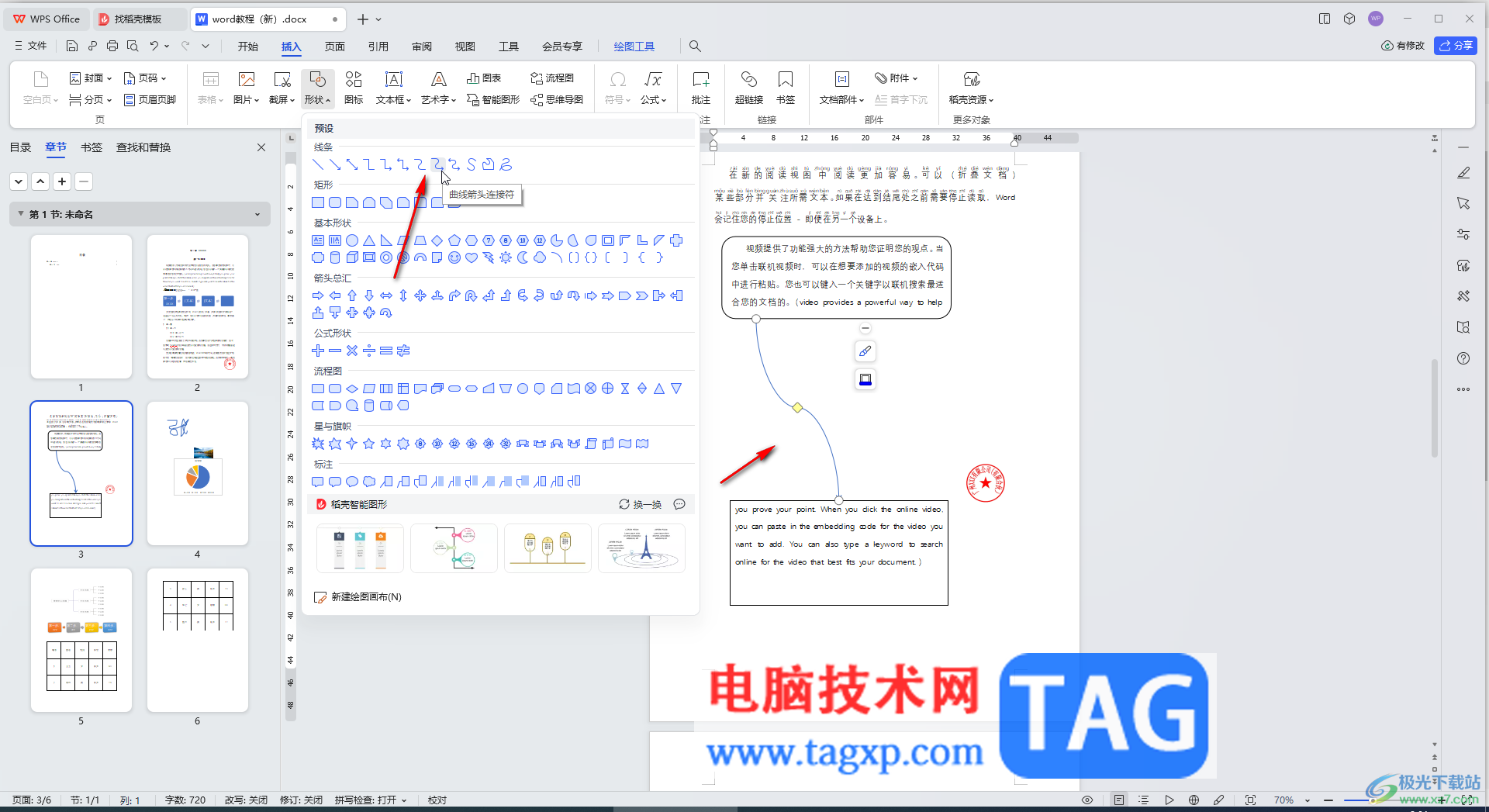Open the 书签 navigation tab

pos(92,147)
